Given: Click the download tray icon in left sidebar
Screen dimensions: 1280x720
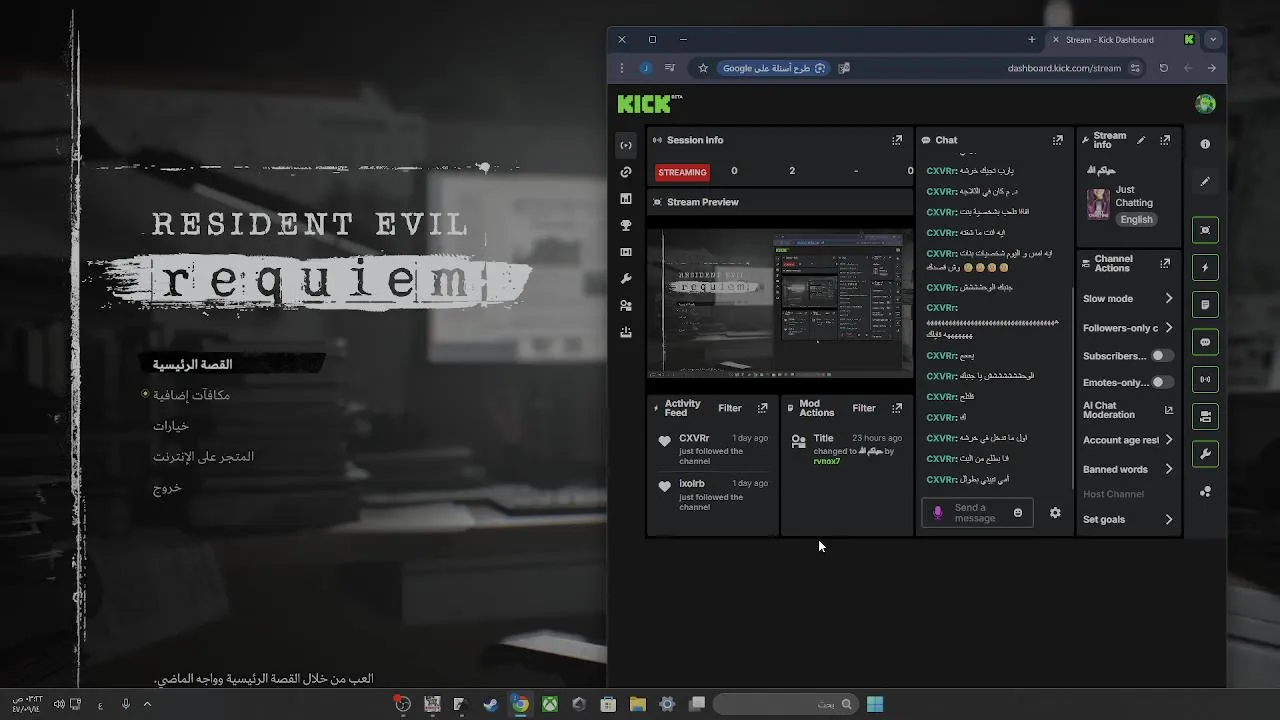Looking at the screenshot, I should click(x=626, y=333).
